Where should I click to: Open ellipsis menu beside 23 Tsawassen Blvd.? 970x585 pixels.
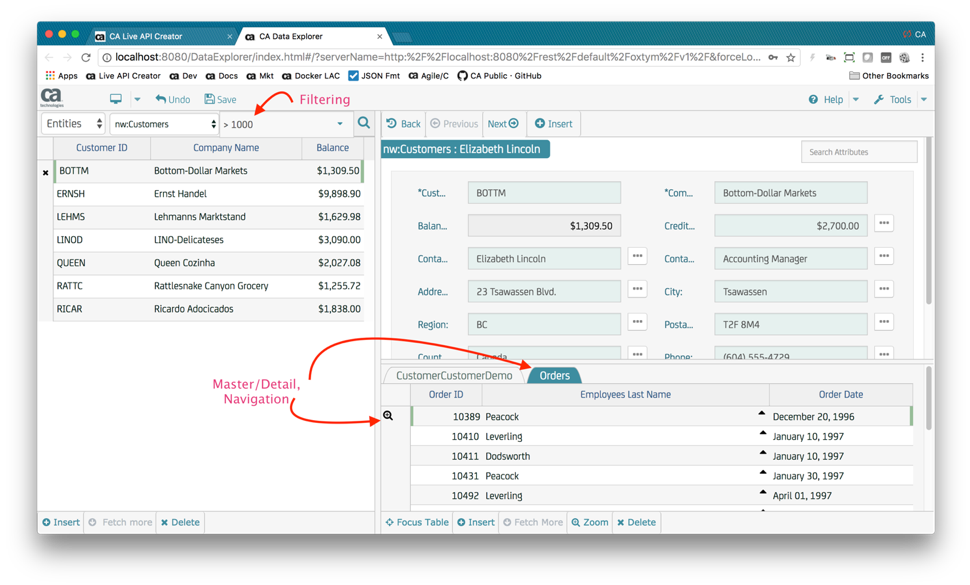[x=637, y=289]
